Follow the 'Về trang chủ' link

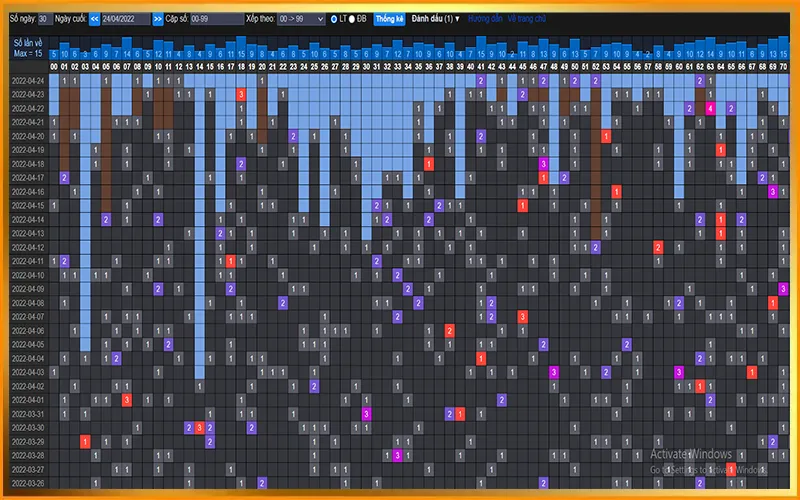coord(527,19)
